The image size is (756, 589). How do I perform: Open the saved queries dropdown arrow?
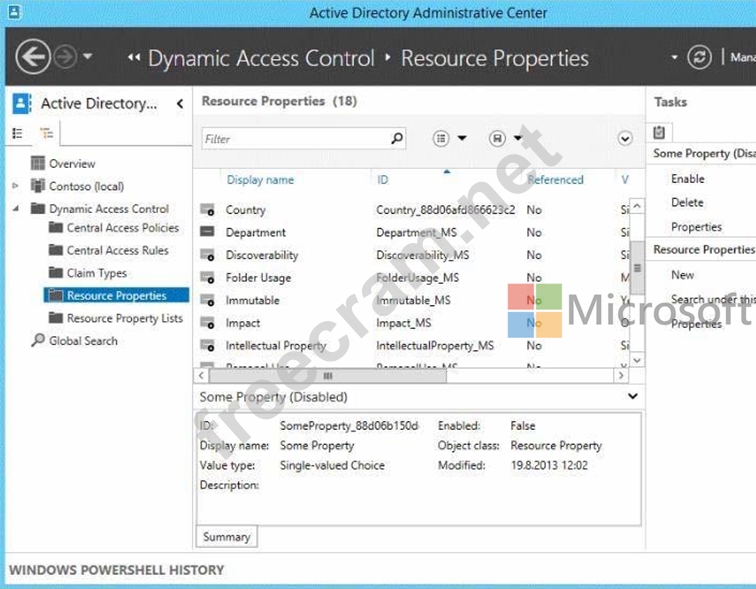pos(518,138)
